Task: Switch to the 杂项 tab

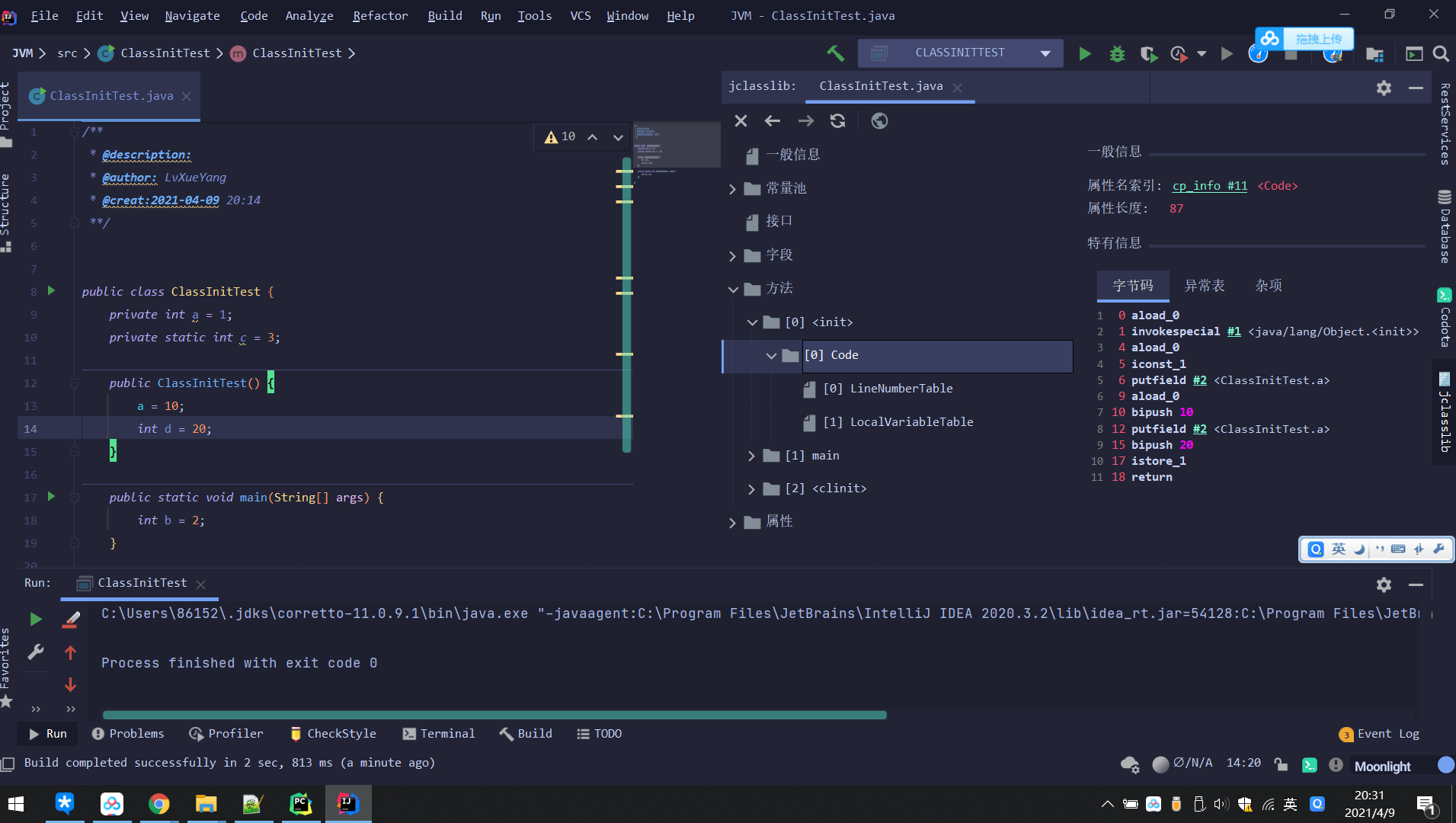Action: coord(1269,286)
